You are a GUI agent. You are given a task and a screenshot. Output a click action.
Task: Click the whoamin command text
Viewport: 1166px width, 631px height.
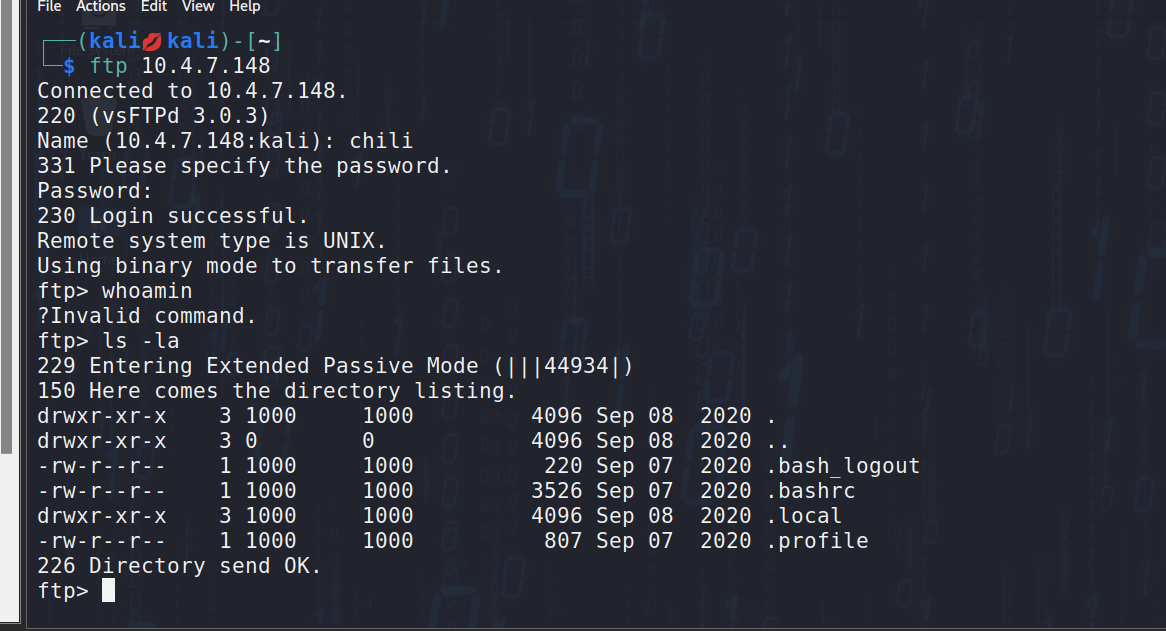tap(147, 291)
